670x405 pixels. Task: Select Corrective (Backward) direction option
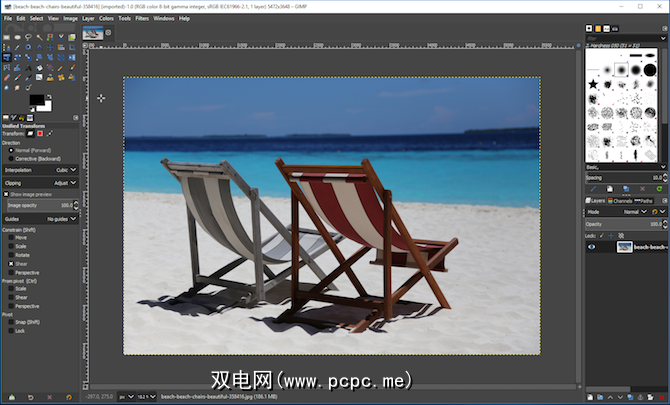point(11,158)
